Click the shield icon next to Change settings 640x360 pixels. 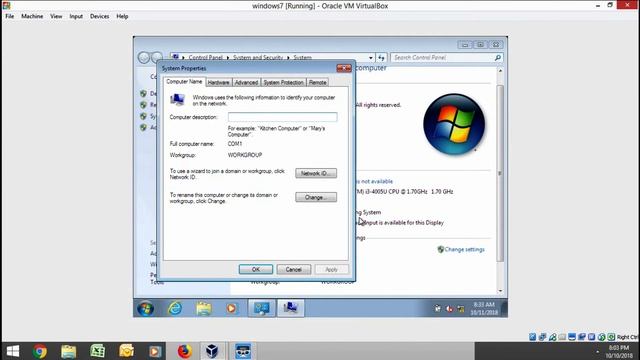440,249
